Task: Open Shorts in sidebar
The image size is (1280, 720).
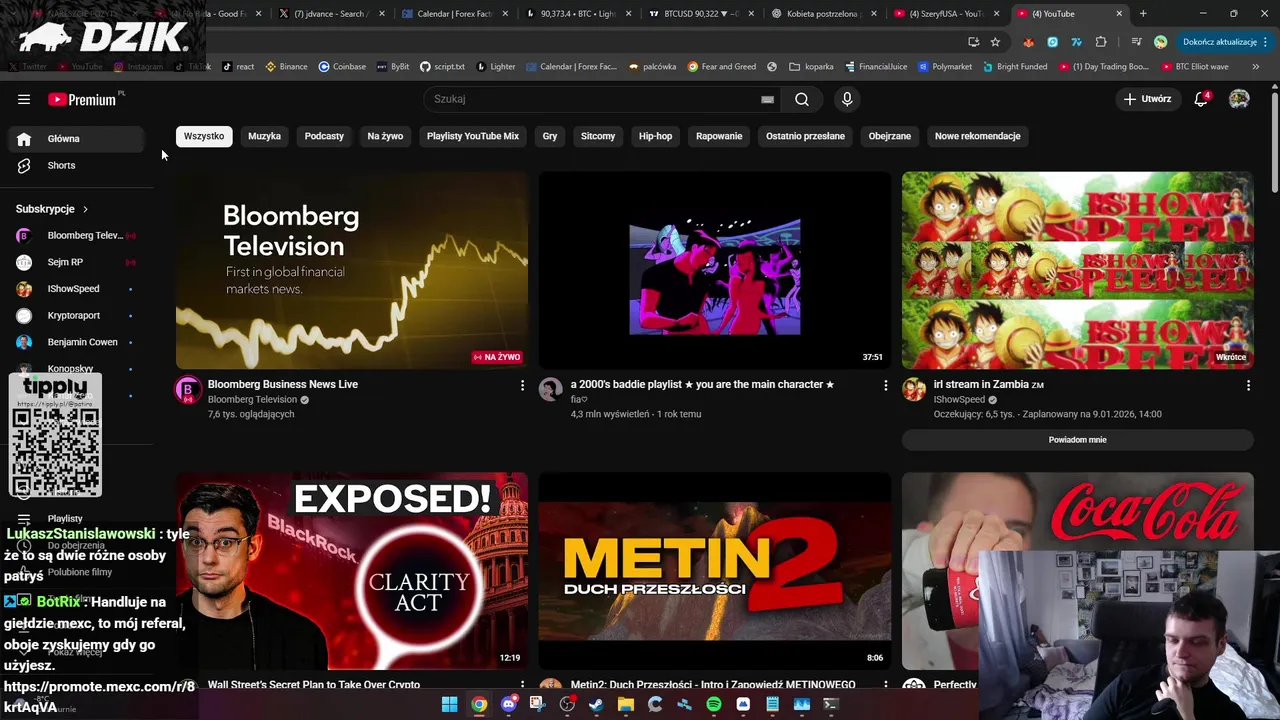Action: point(78,165)
